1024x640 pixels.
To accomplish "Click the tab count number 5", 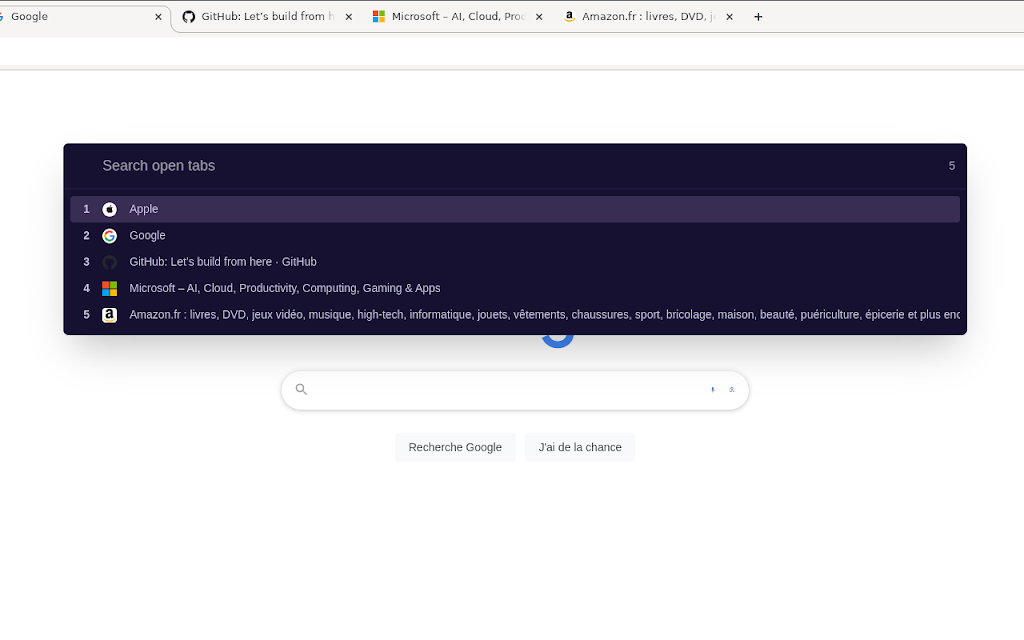I will pyautogui.click(x=952, y=166).
